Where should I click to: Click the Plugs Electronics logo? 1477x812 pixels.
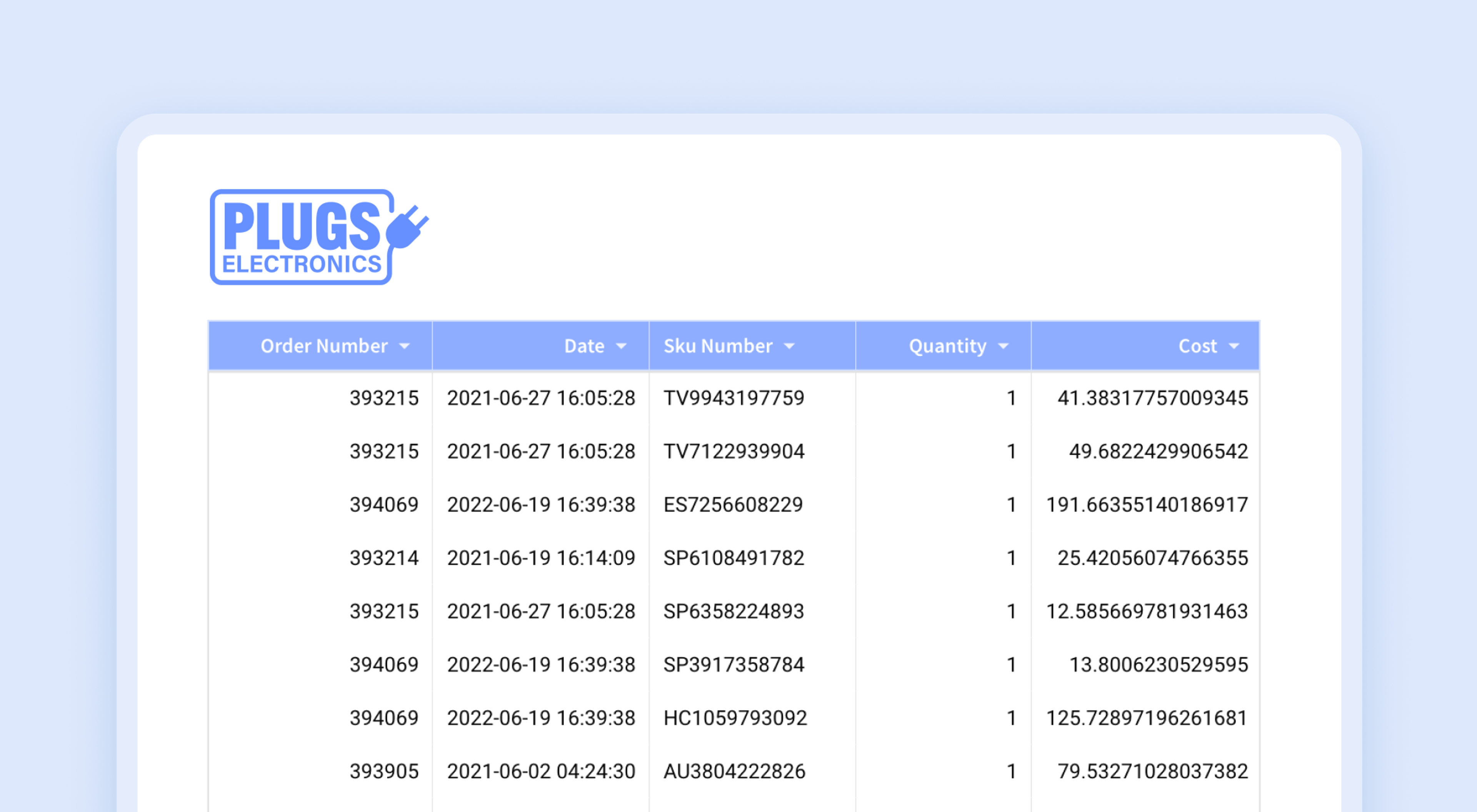point(319,237)
